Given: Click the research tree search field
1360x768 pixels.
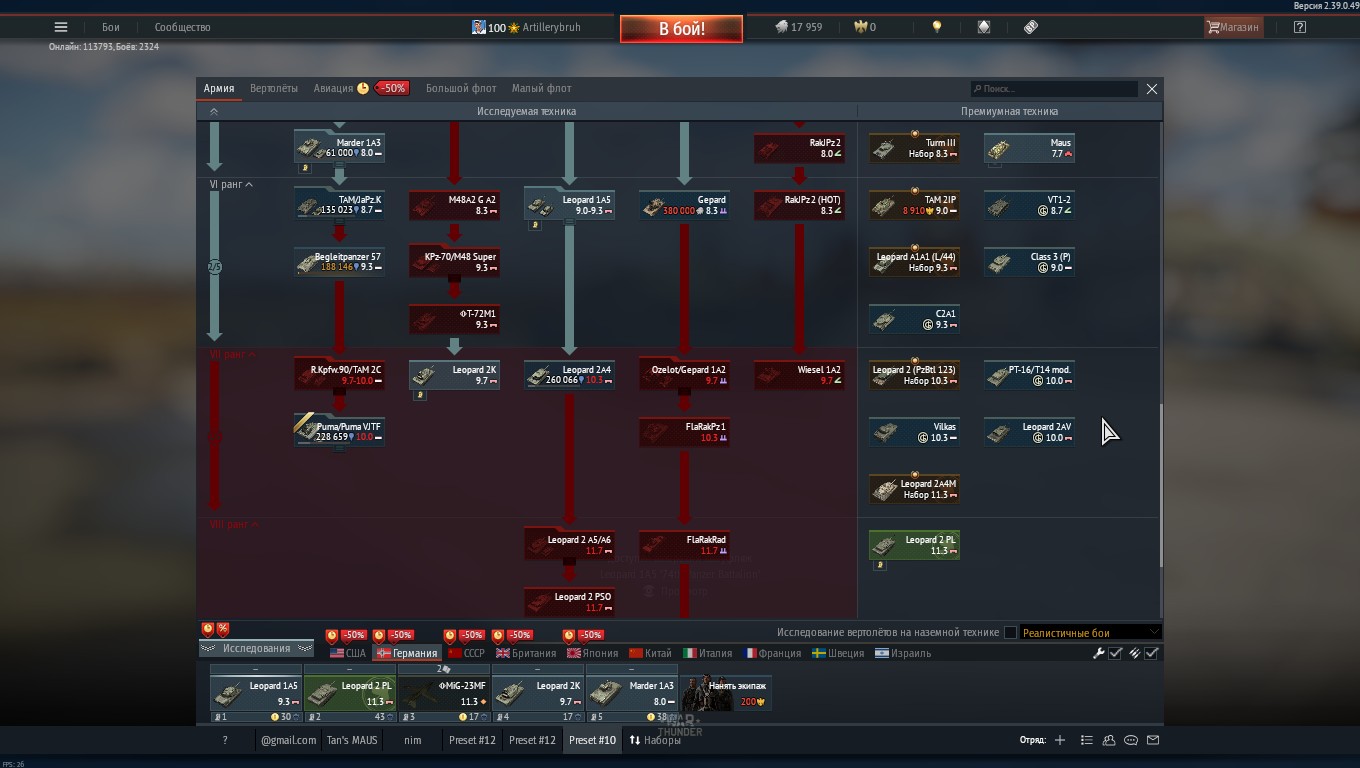Looking at the screenshot, I should tap(1054, 89).
